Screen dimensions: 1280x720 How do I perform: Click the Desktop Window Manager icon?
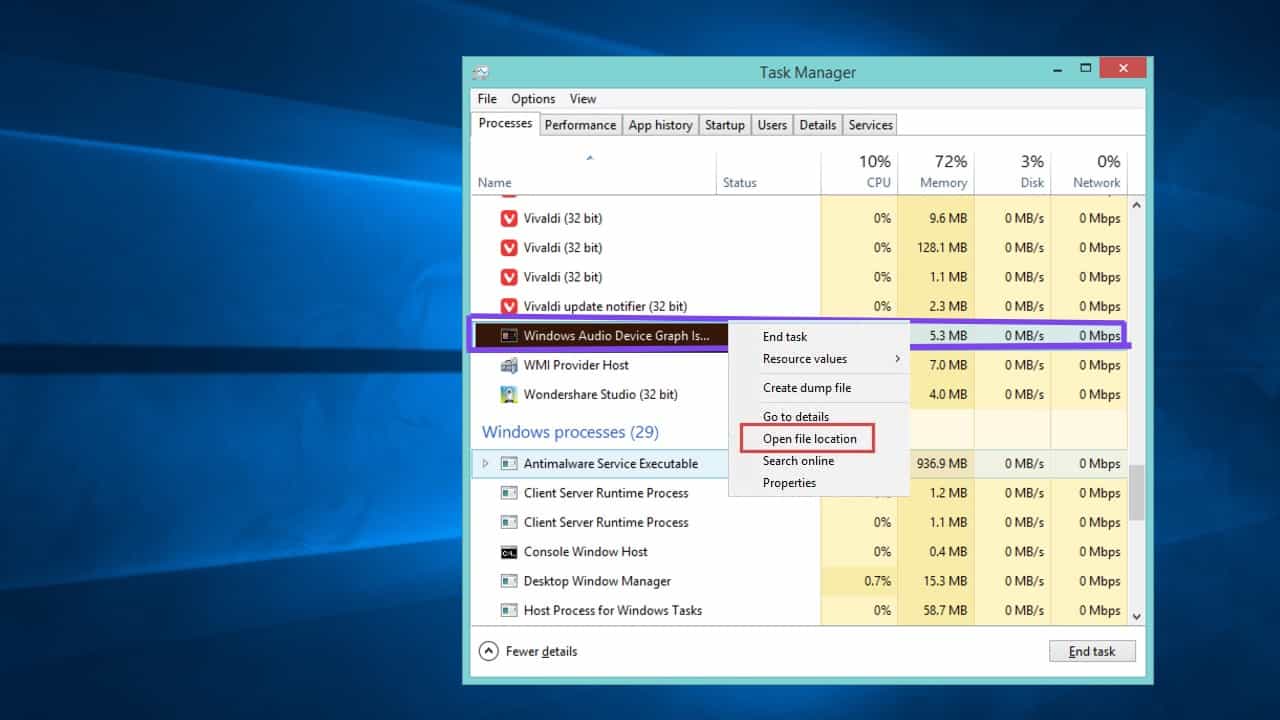coord(509,581)
